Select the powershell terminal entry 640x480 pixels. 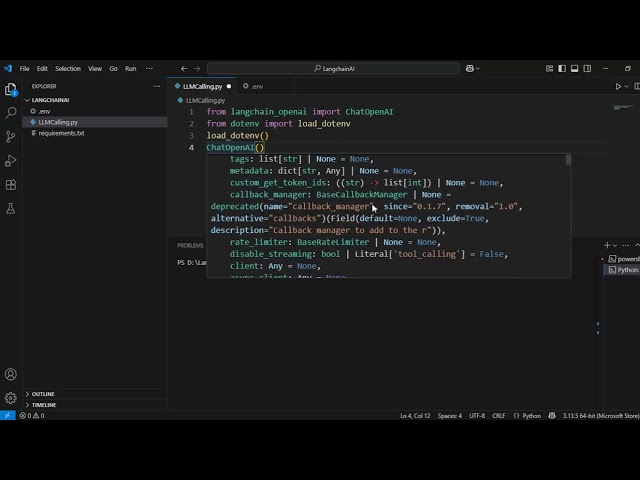624,259
